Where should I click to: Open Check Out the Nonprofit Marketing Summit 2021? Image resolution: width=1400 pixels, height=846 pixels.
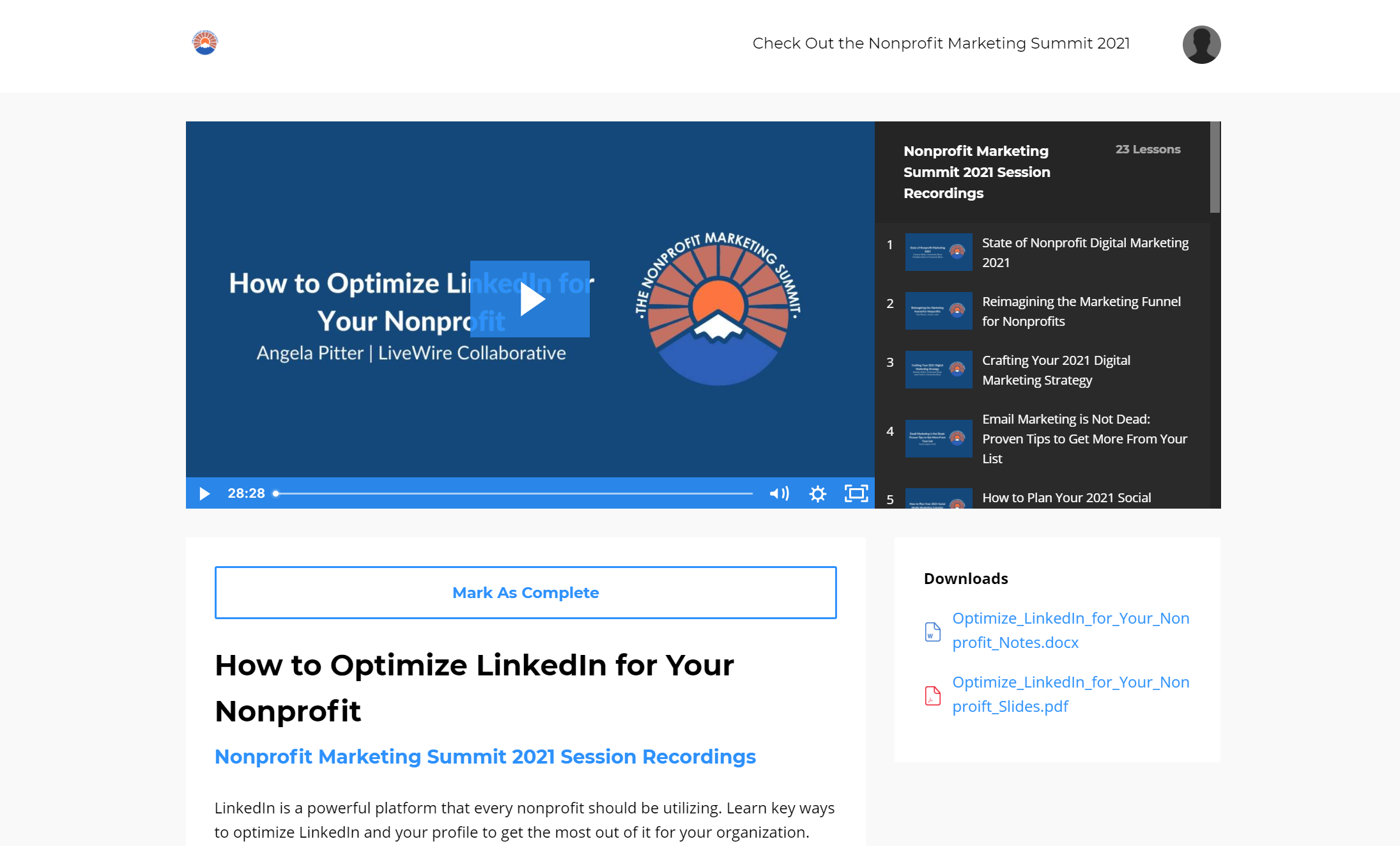pos(941,43)
